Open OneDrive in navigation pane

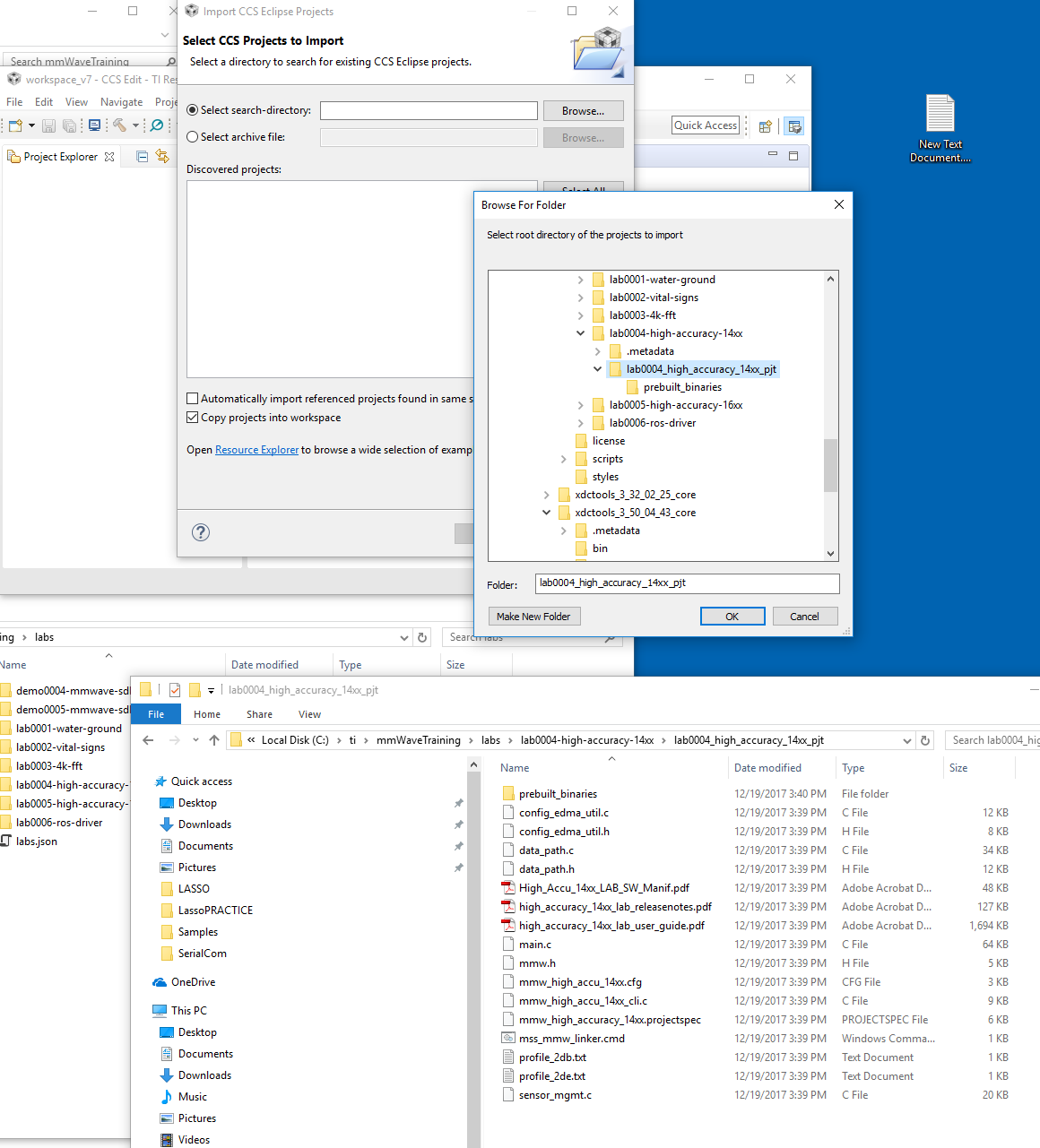pyautogui.click(x=193, y=982)
